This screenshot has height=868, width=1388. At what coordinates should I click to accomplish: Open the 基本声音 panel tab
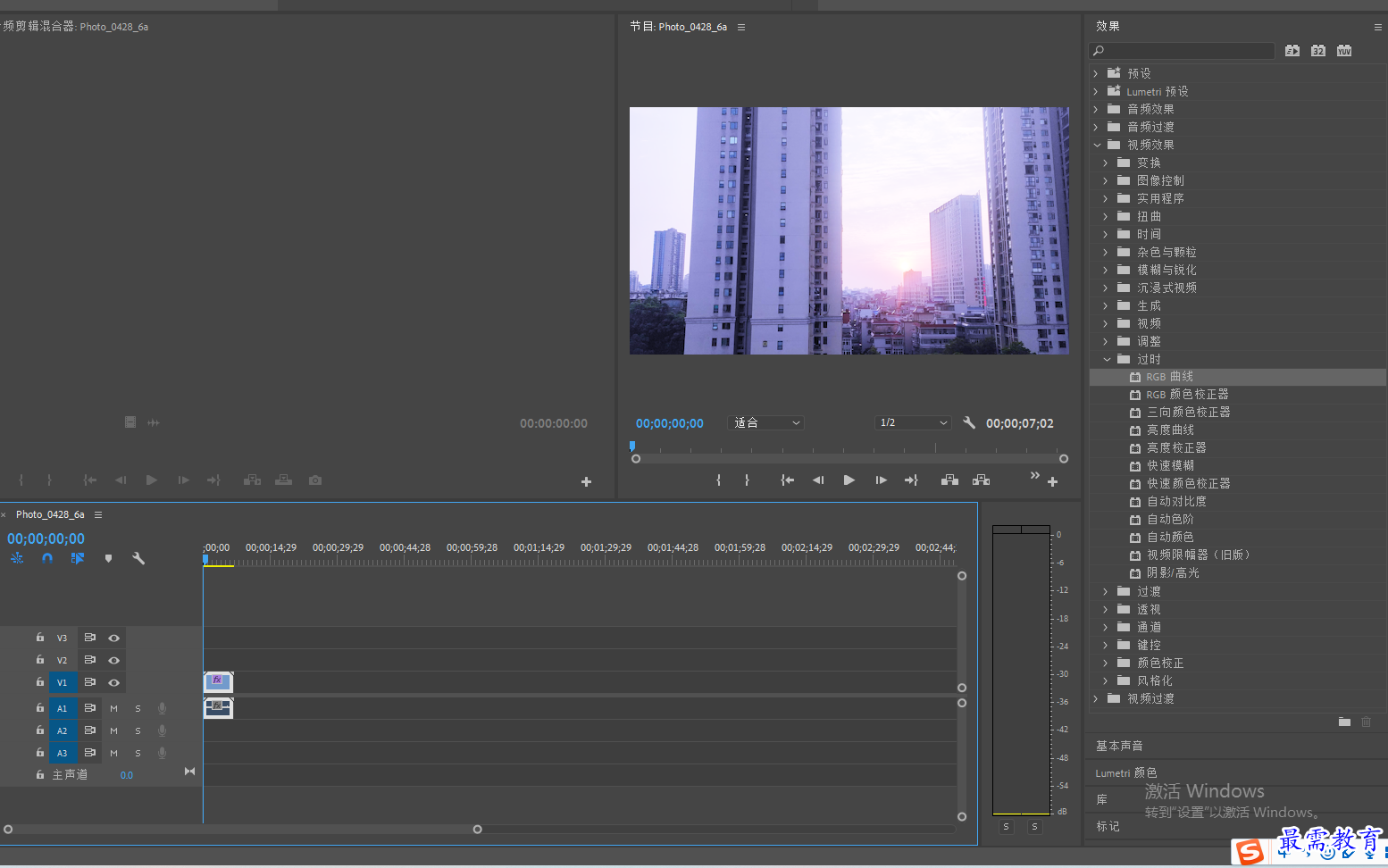1119,746
